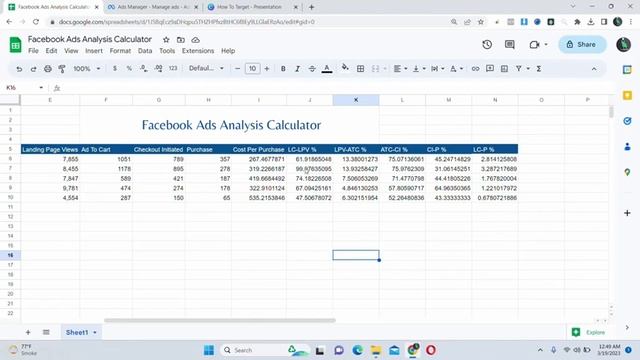Open text rotation dropdown
This screenshot has height=360, width=640.
coord(456,69)
